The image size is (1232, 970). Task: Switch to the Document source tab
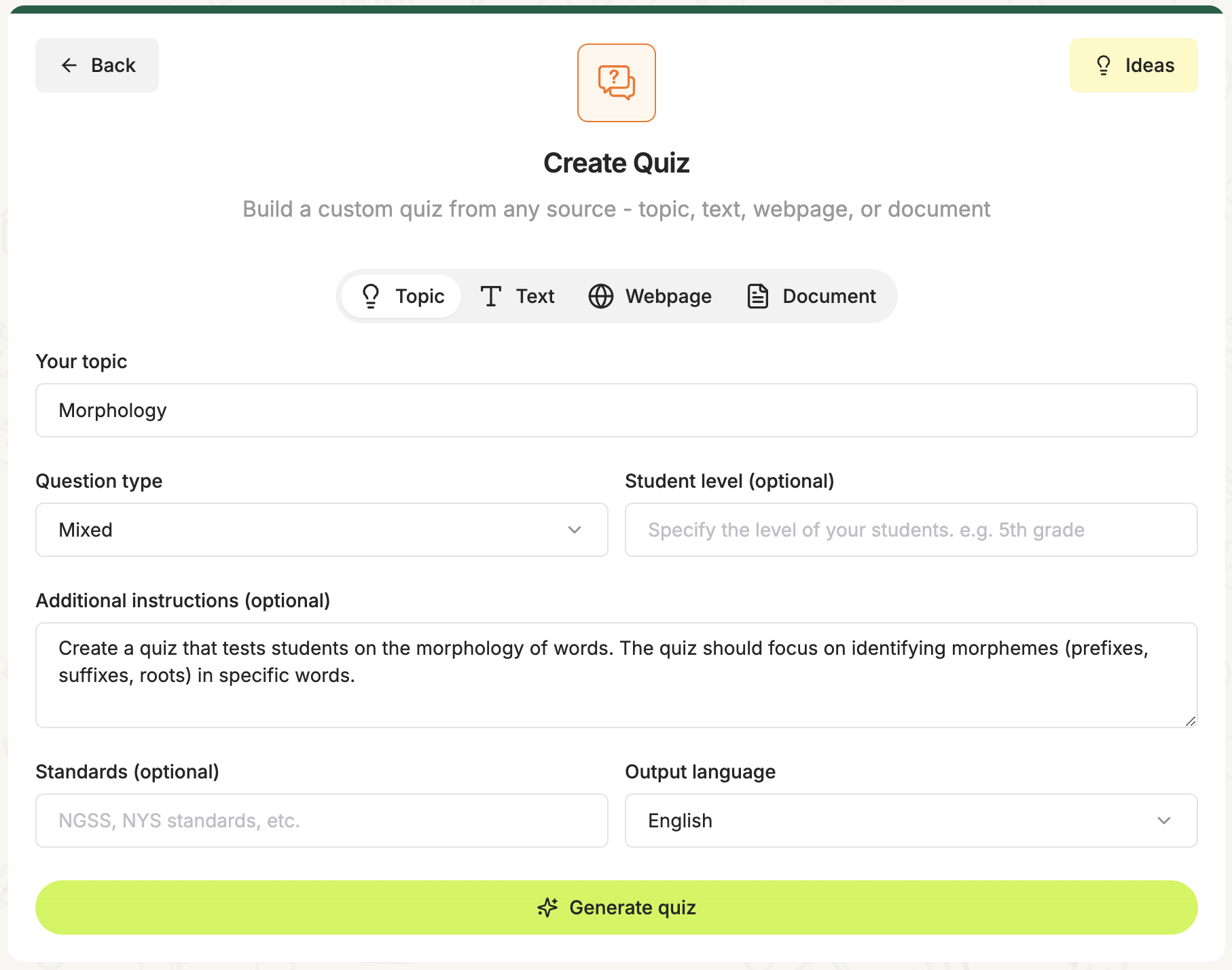pos(812,296)
